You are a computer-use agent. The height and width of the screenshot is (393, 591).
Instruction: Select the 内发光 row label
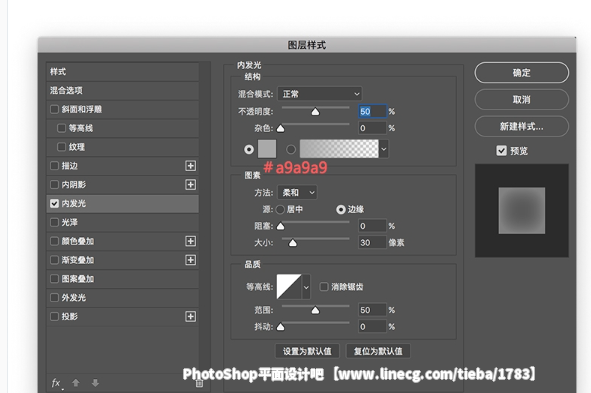74,203
